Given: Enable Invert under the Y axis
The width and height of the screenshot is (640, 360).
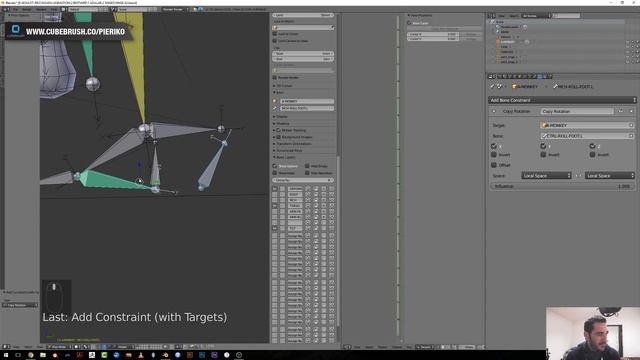Looking at the screenshot, I should (x=543, y=155).
